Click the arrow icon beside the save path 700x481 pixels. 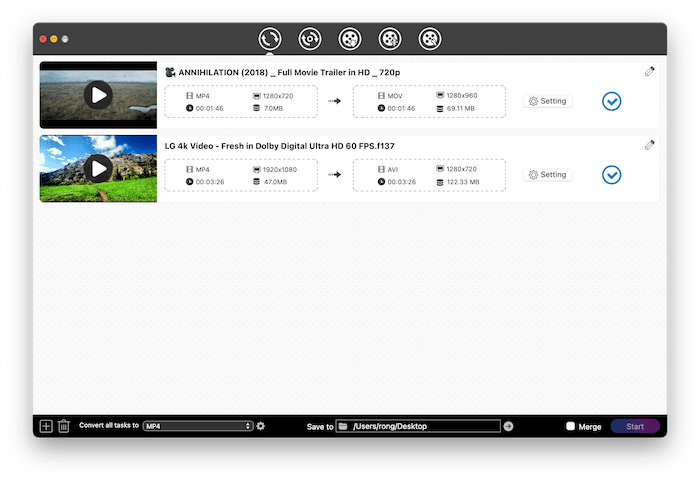[x=508, y=426]
